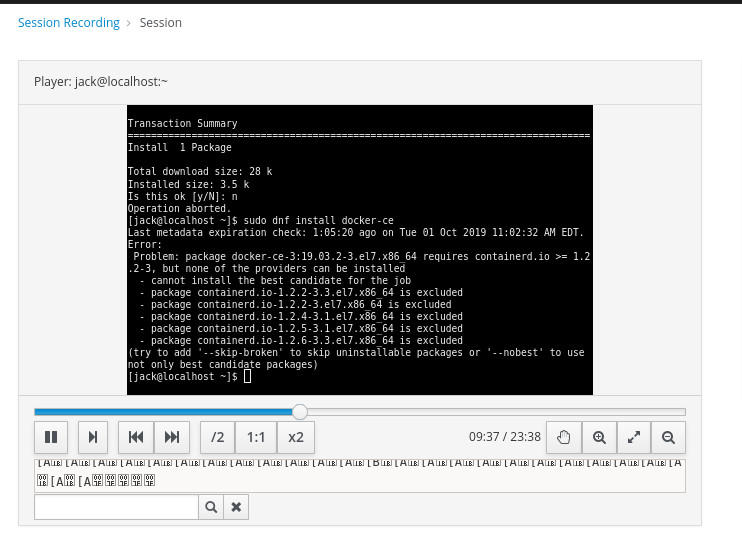
Task: Click the Player: jack@localhost:~ header
Action: click(101, 81)
